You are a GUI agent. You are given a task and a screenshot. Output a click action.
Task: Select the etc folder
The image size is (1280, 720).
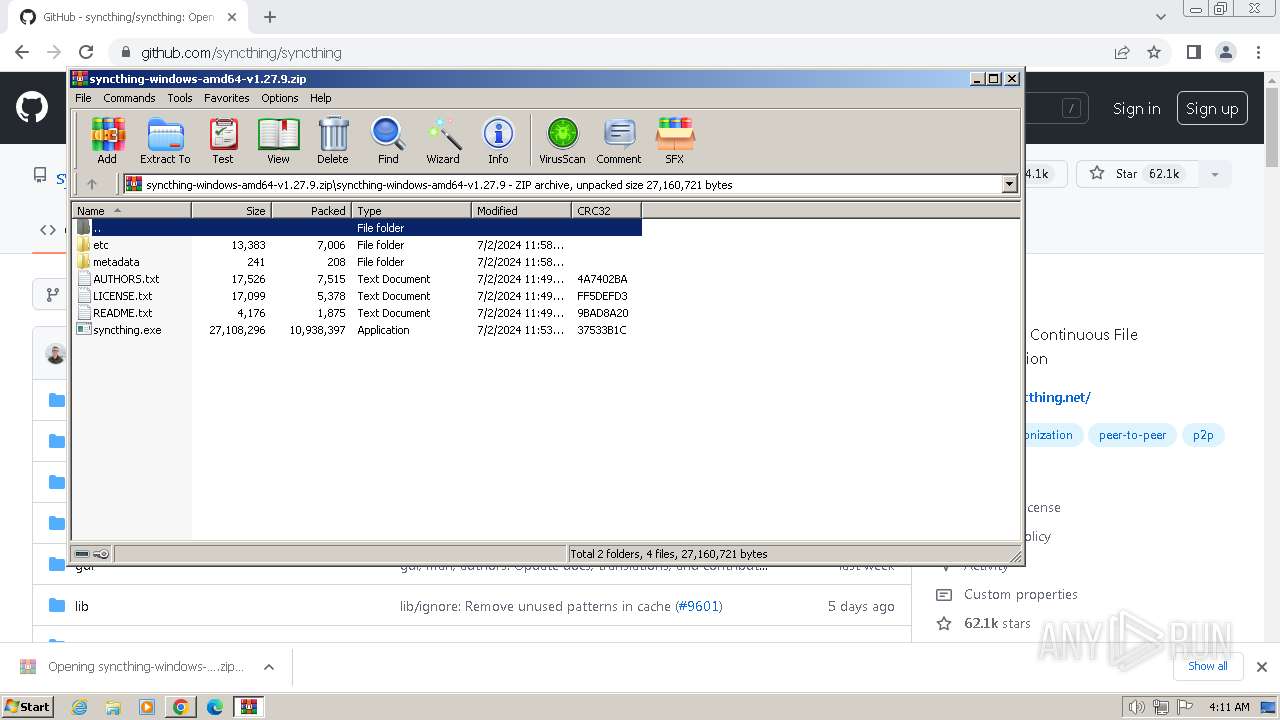click(101, 245)
